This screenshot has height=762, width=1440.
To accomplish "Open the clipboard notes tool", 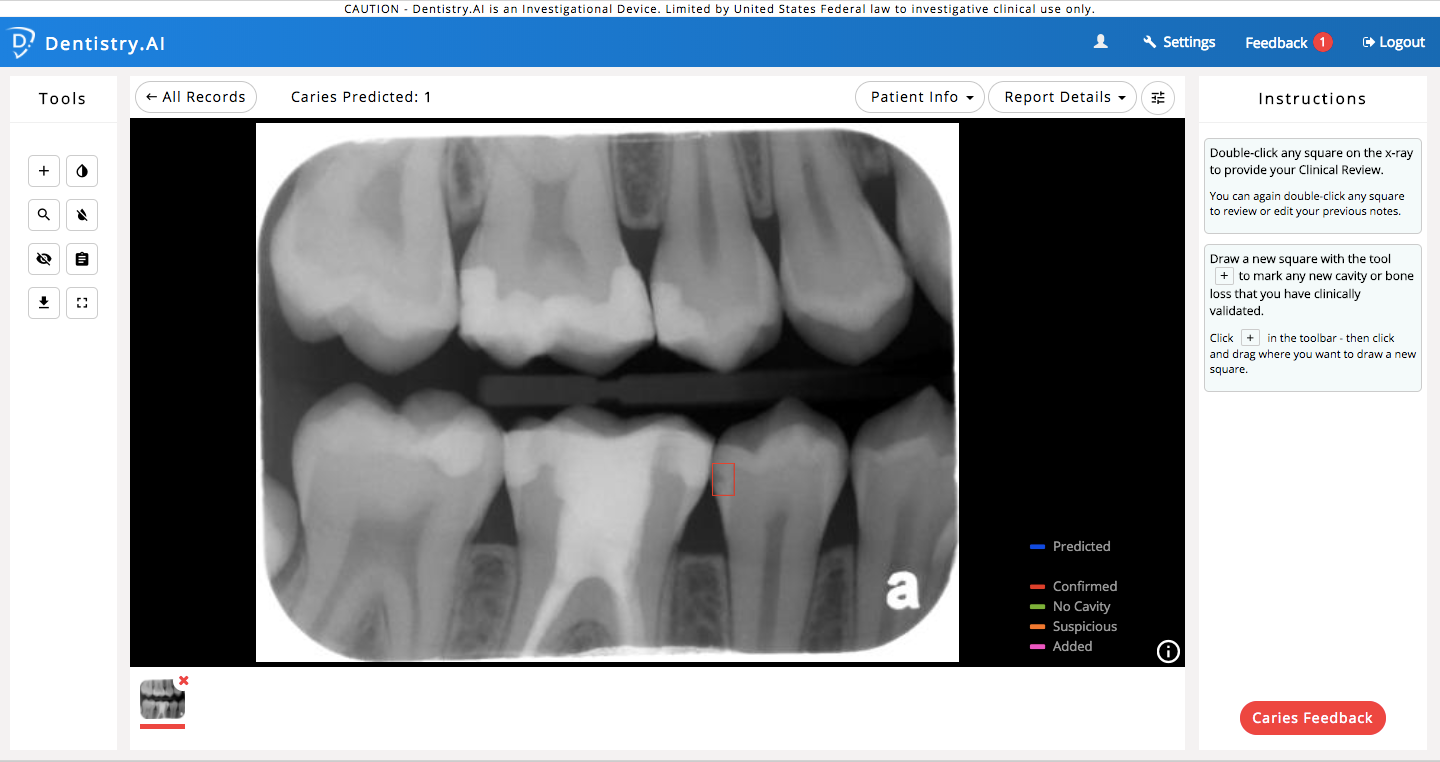I will 81,259.
